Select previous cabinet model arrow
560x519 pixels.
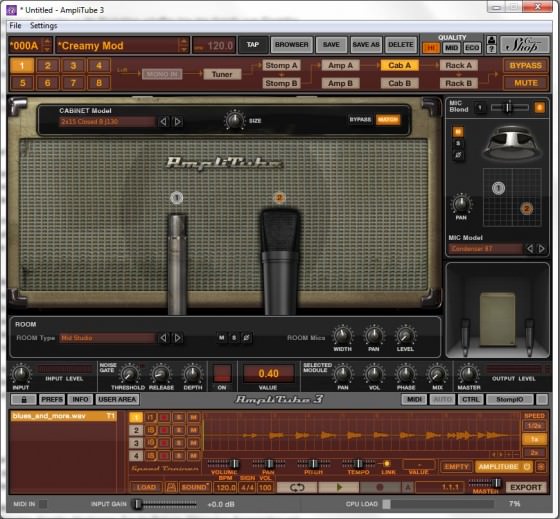tap(163, 122)
